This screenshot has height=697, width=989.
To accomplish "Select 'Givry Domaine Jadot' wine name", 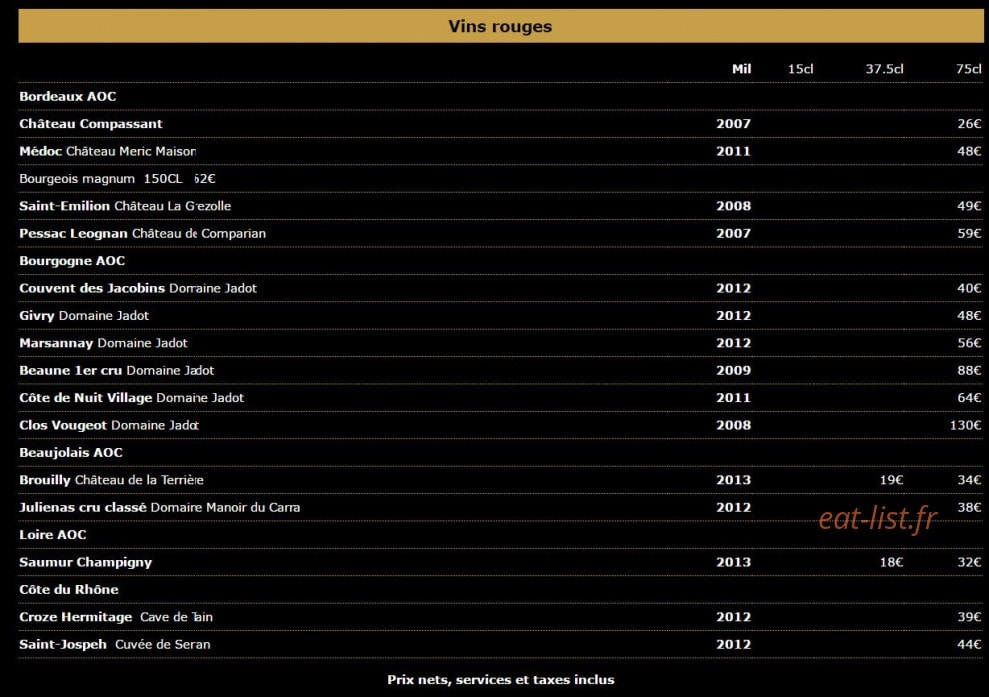I will [x=84, y=316].
